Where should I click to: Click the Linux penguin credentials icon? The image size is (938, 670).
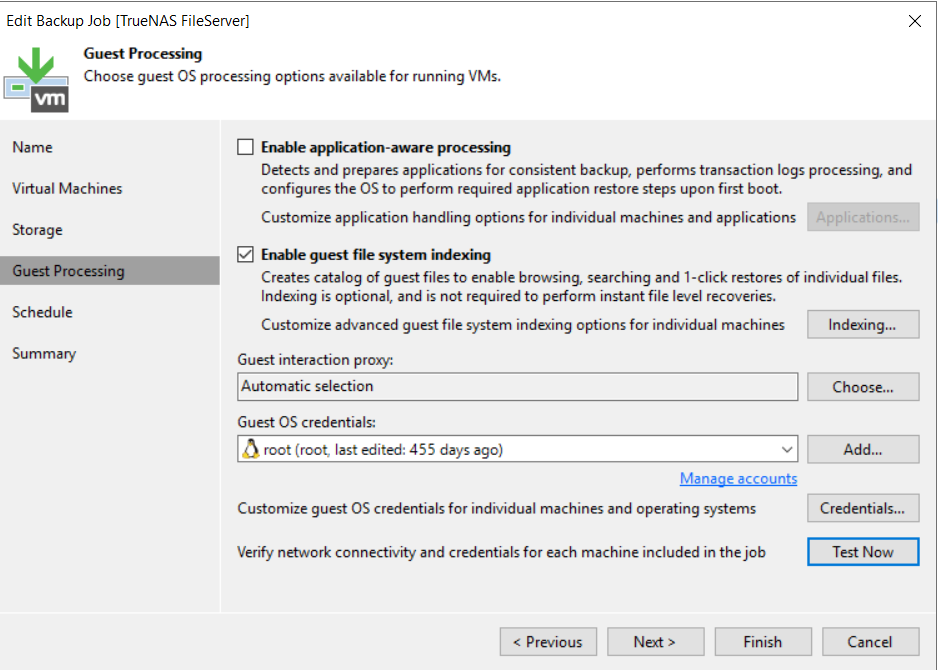[x=251, y=449]
